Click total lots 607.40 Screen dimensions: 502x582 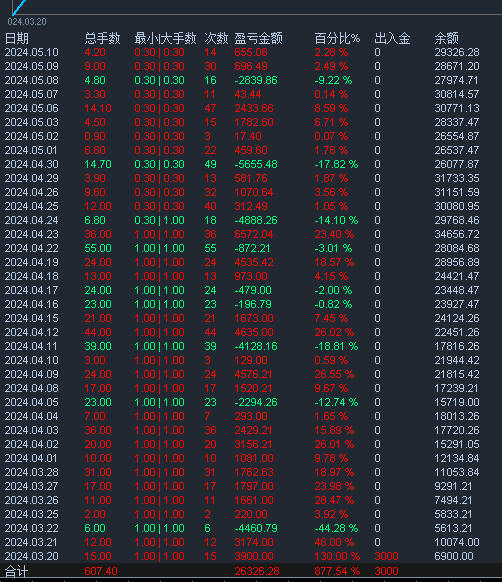[101, 571]
